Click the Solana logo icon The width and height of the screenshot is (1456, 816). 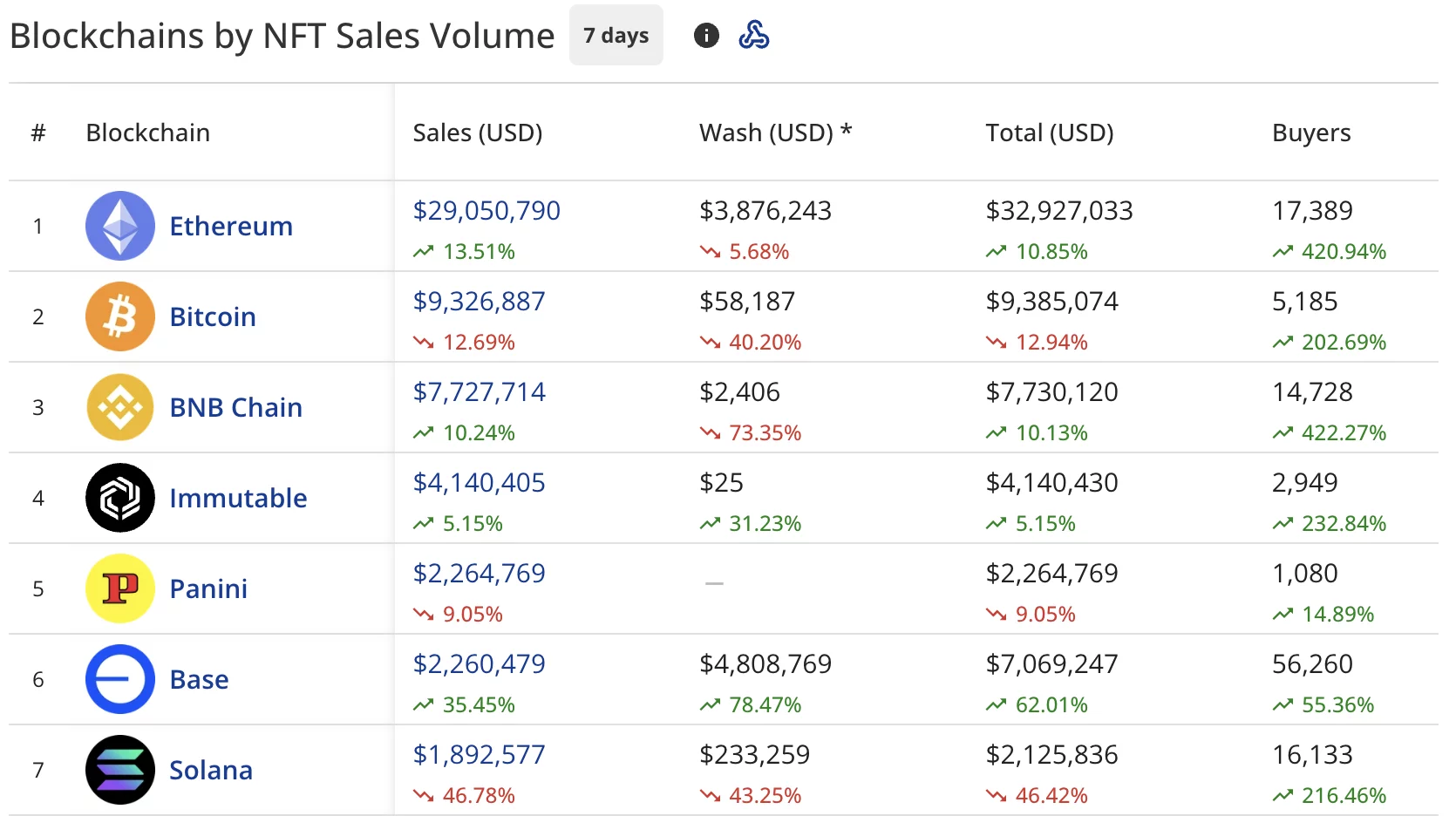(x=119, y=770)
